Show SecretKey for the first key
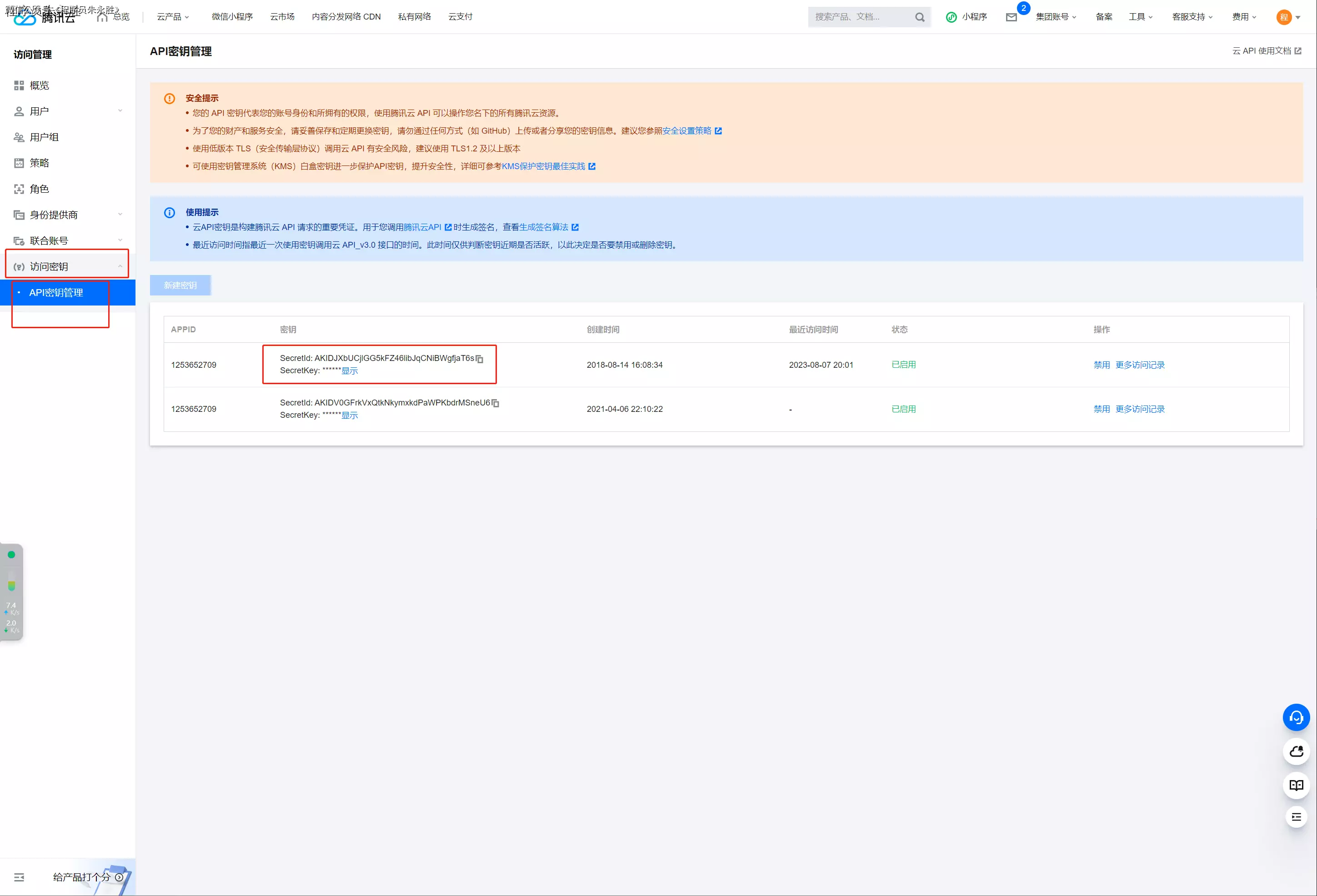The image size is (1317, 896). coord(349,370)
